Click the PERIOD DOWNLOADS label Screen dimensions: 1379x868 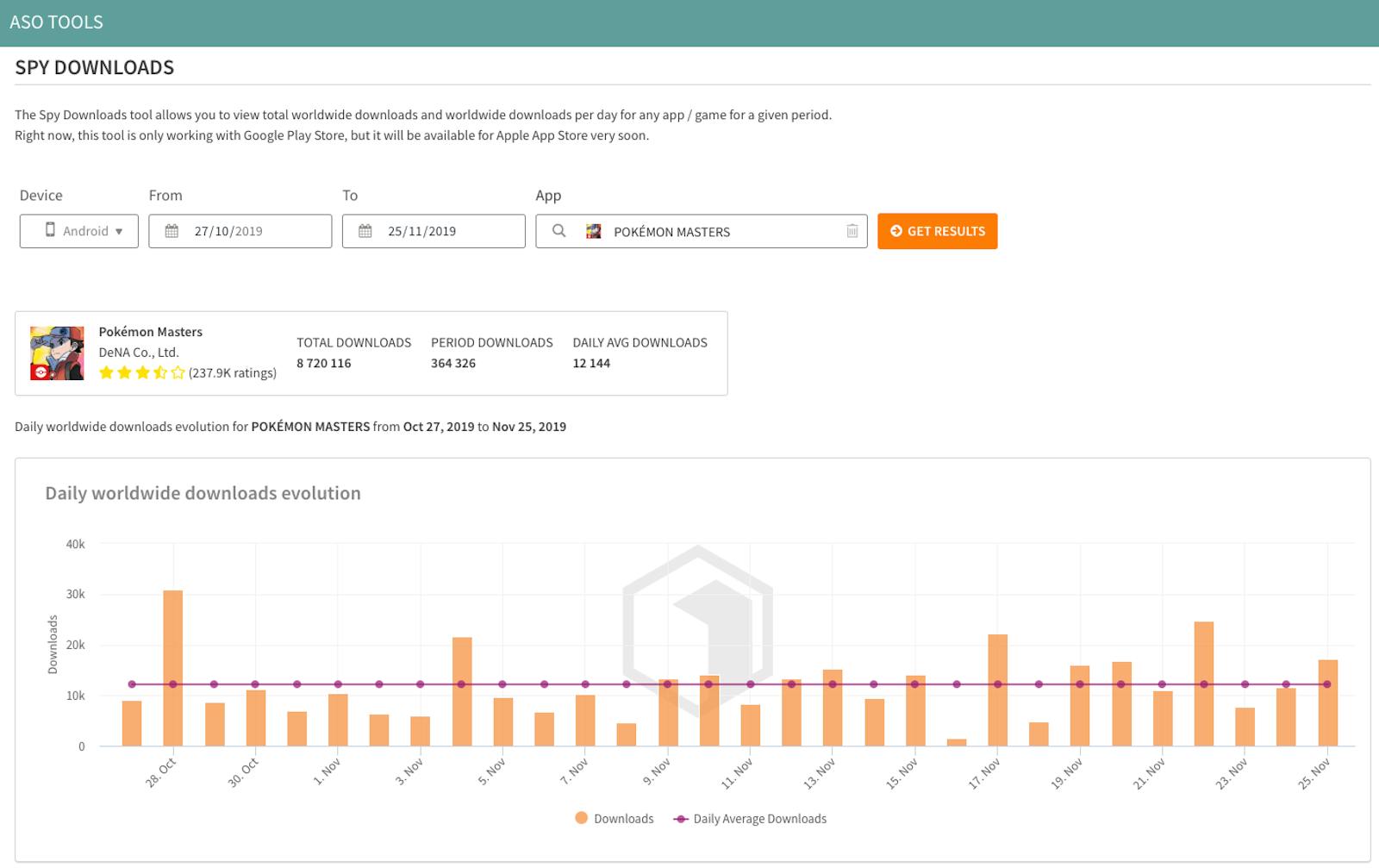click(492, 343)
